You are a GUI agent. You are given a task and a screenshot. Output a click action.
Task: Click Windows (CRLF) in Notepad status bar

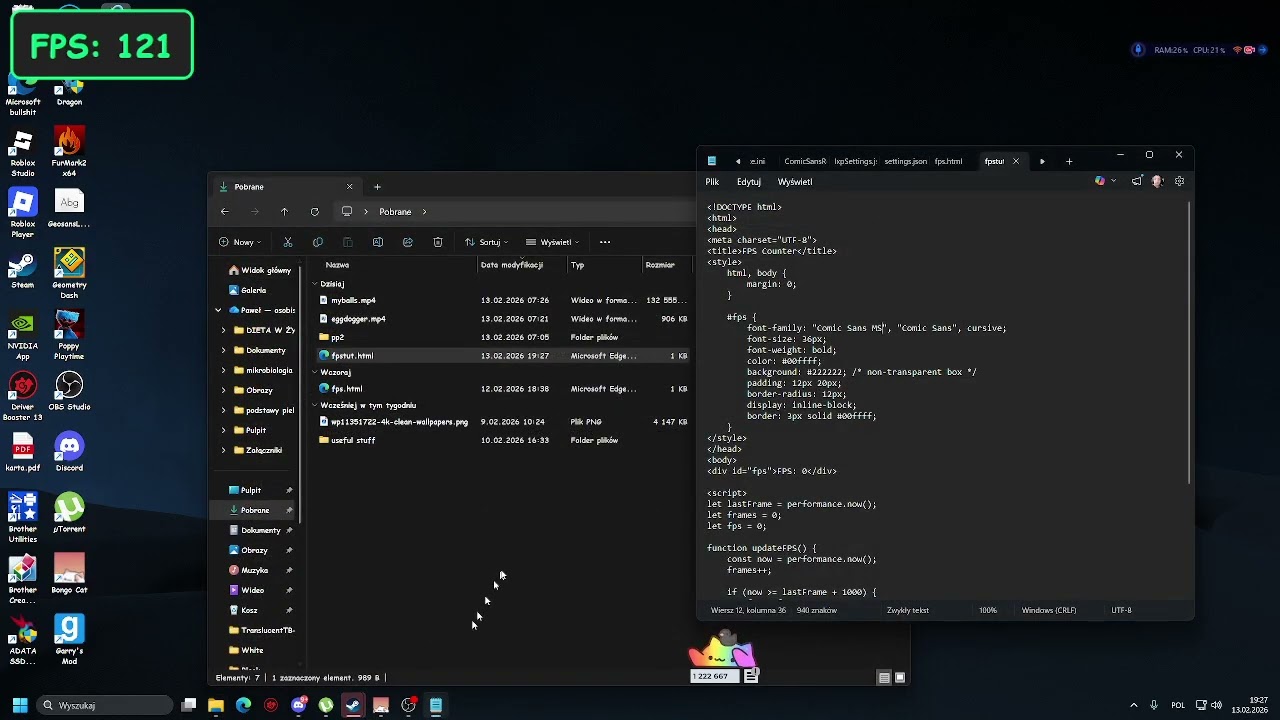point(1048,611)
